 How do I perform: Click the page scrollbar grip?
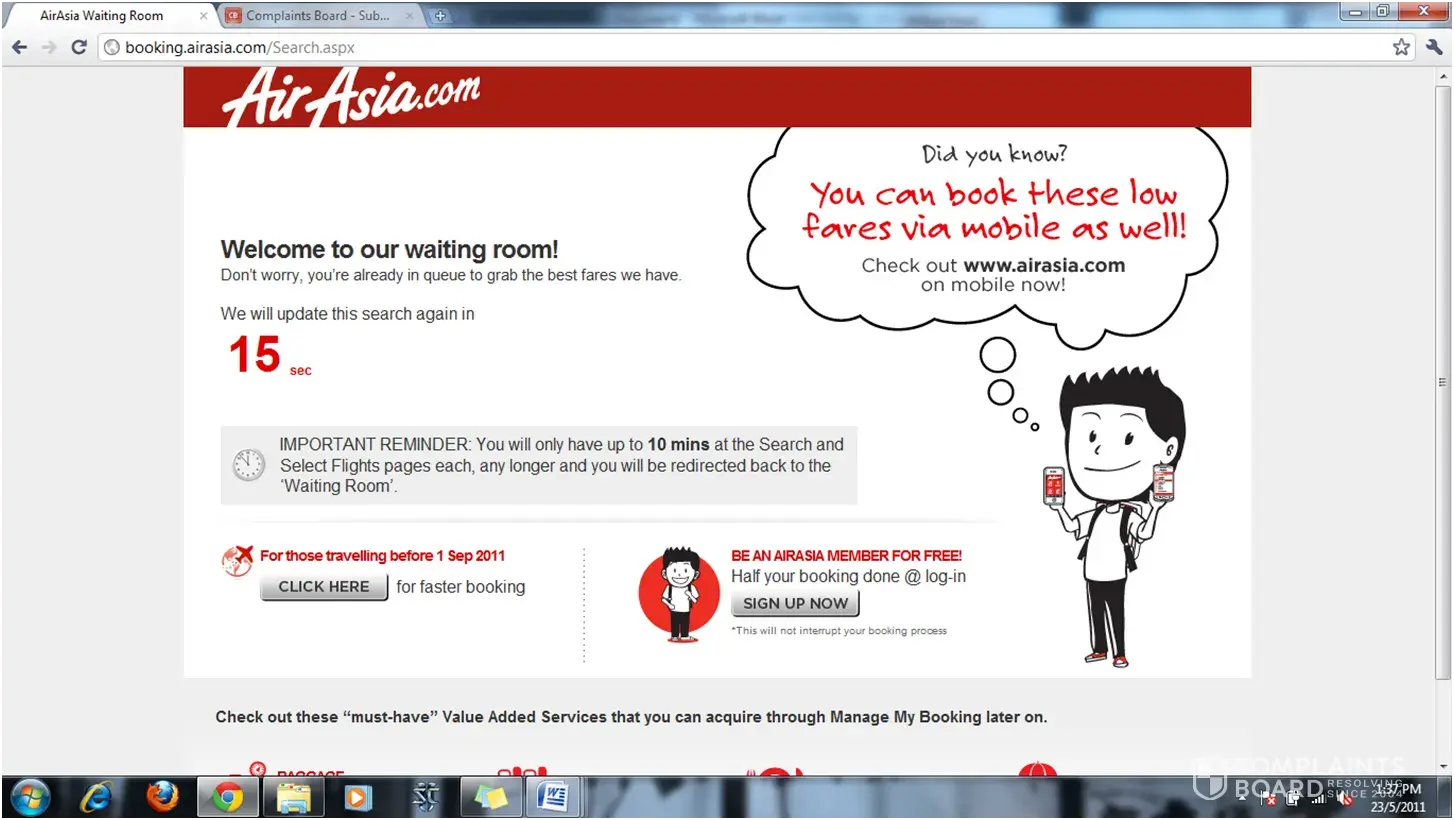point(1441,382)
